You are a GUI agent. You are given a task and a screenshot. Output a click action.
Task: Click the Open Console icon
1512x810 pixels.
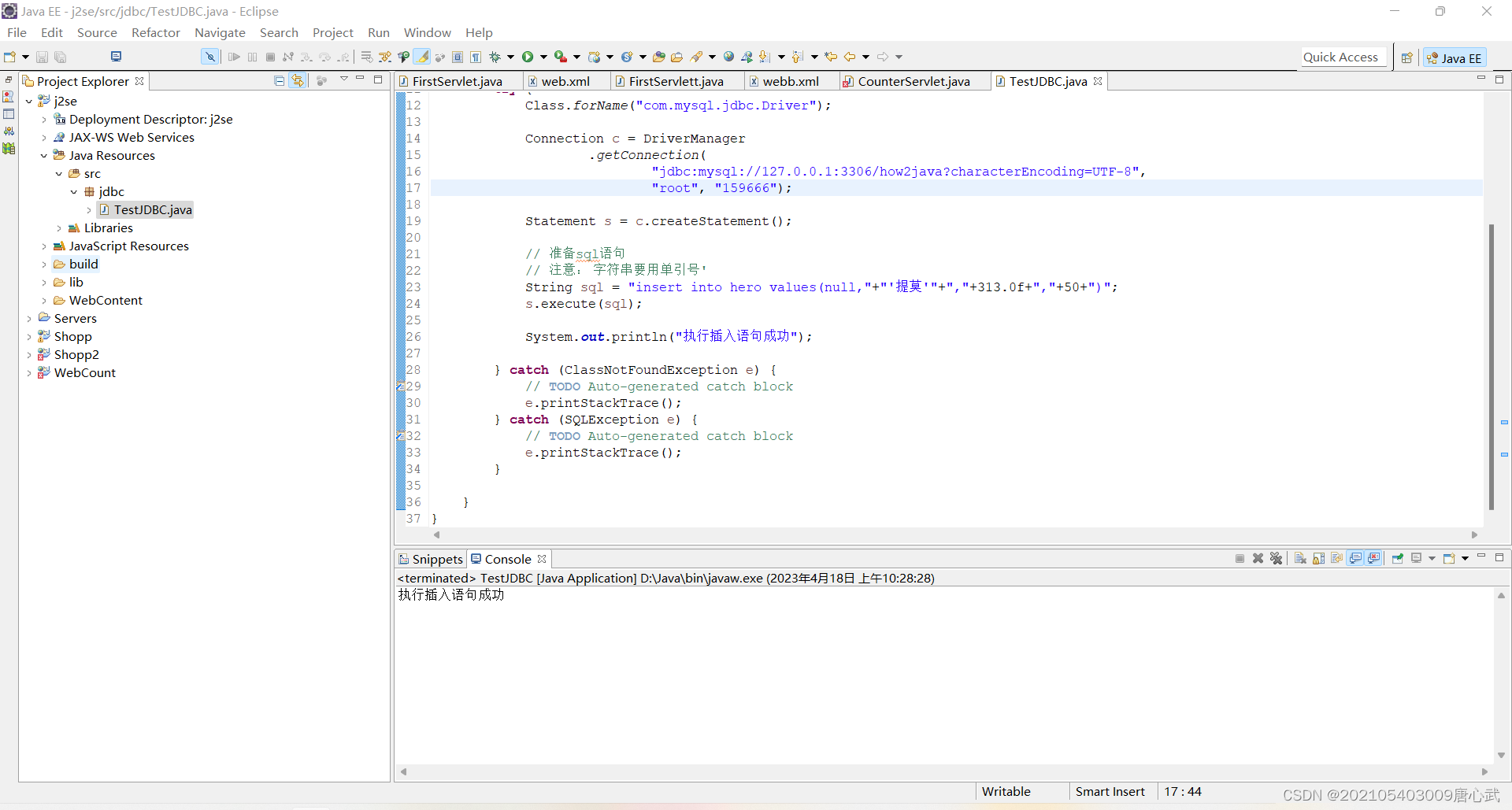1449,558
